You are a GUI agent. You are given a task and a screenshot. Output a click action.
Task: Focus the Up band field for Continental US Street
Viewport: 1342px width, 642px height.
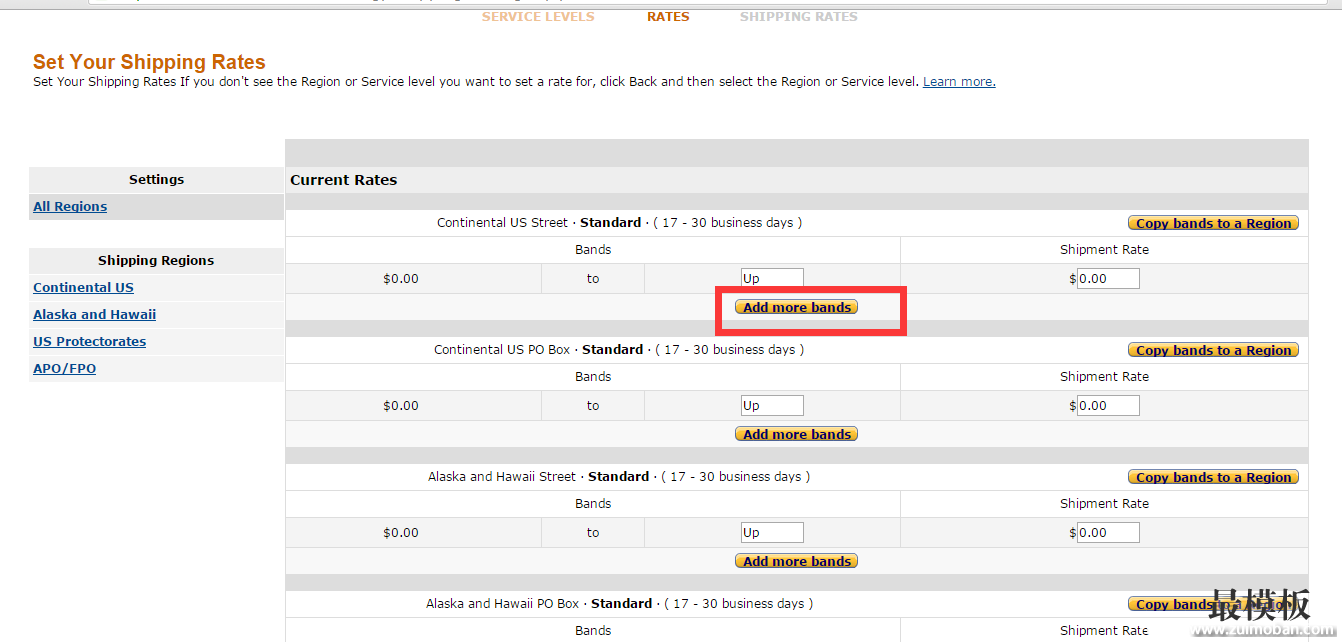tap(772, 278)
